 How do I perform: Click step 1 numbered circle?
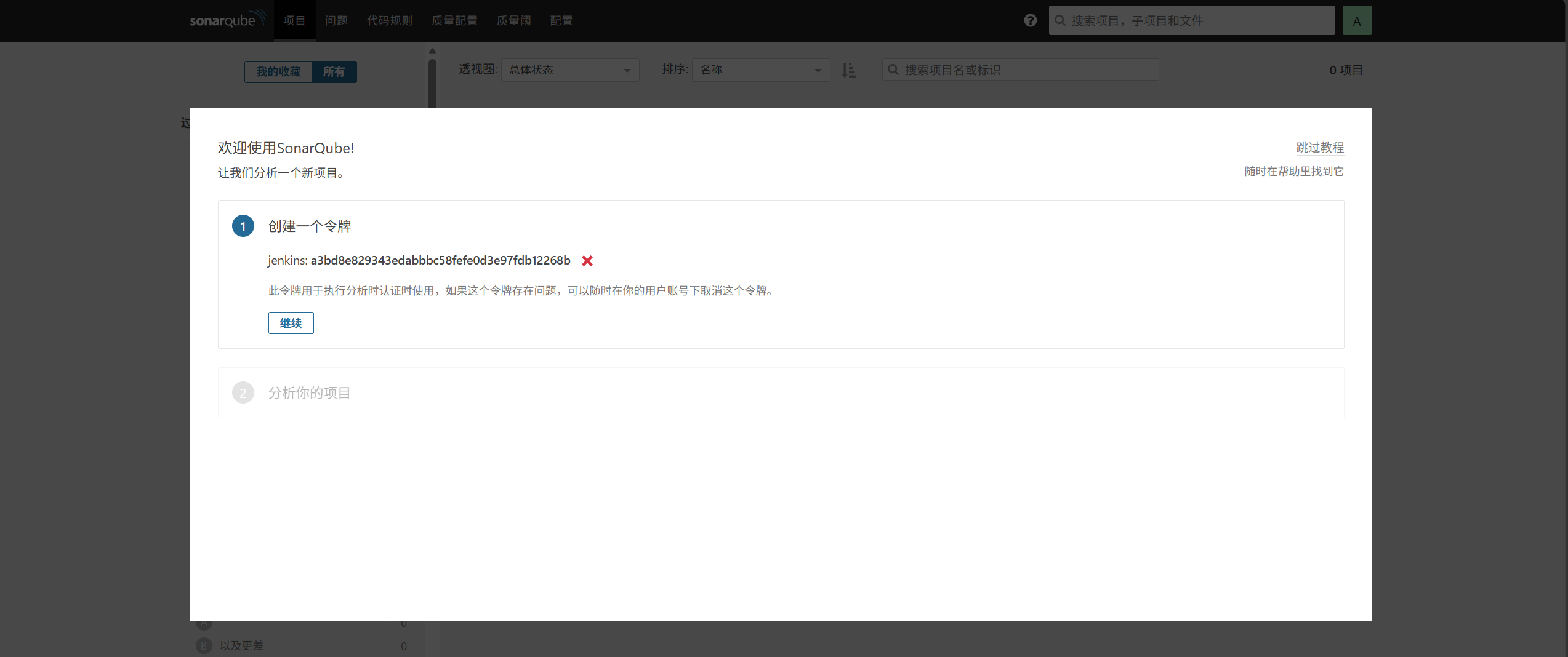click(243, 226)
